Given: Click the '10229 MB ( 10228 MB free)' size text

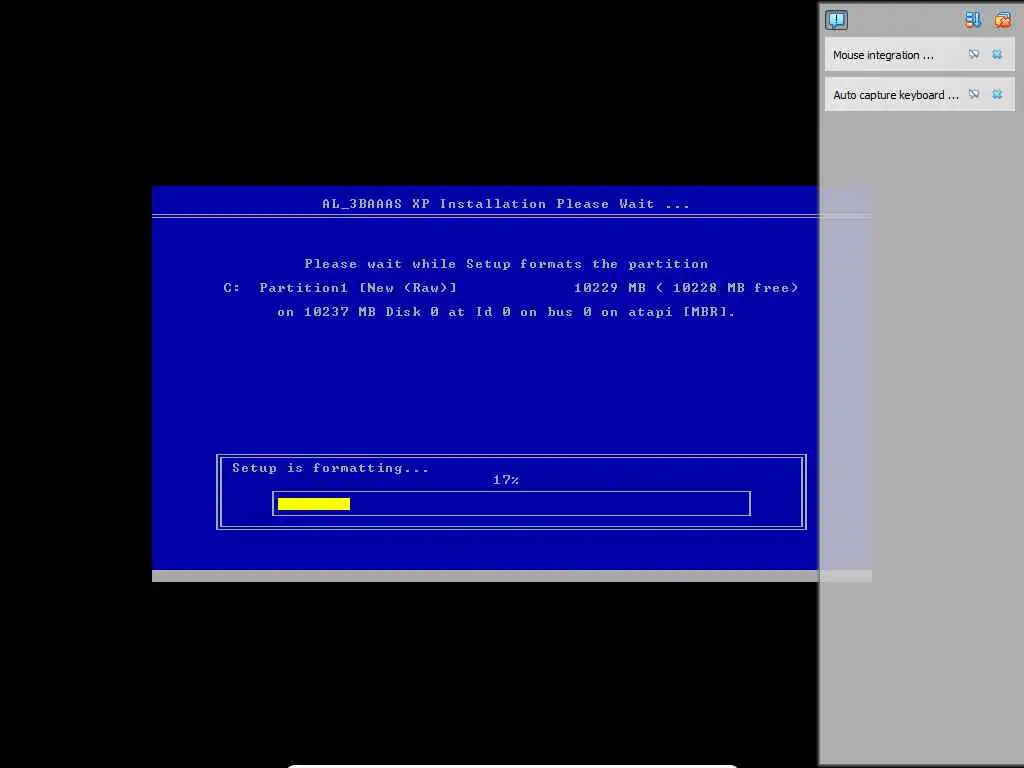Looking at the screenshot, I should tap(686, 288).
